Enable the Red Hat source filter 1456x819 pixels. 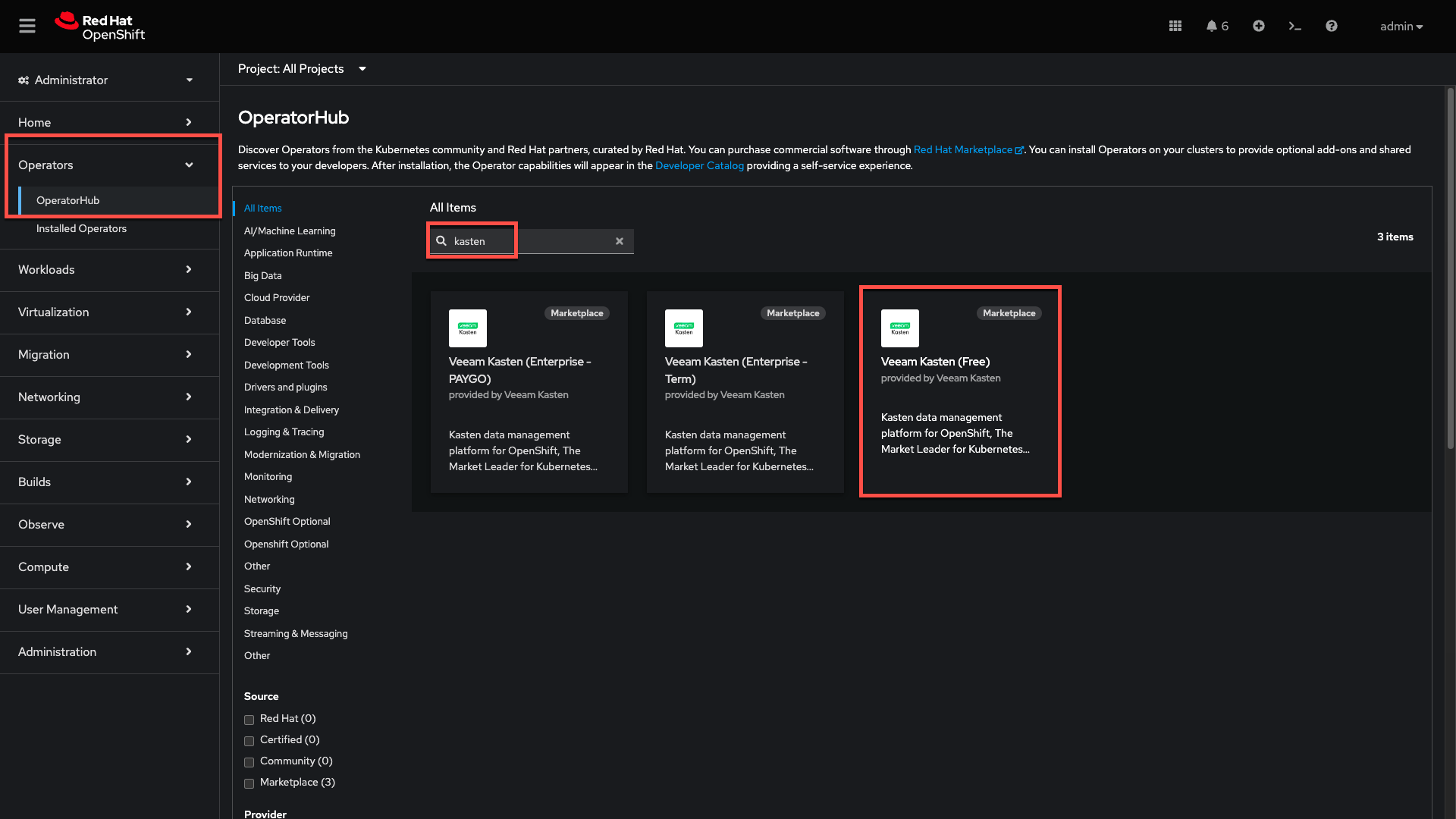click(249, 720)
